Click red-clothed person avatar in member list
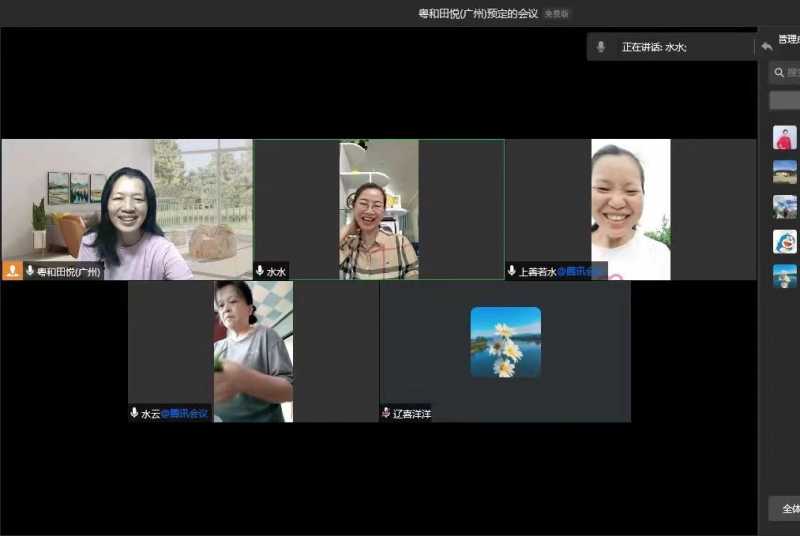800x536 pixels. (x=785, y=138)
